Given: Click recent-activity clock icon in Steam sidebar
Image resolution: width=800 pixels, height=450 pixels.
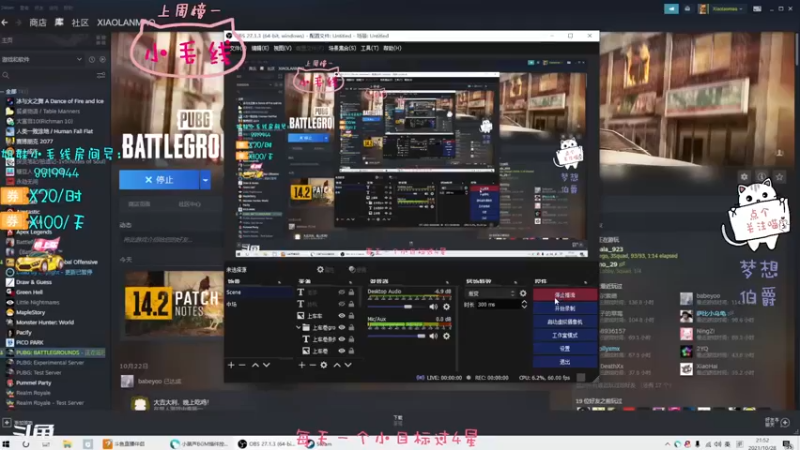Looking at the screenshot, I should (92, 59).
